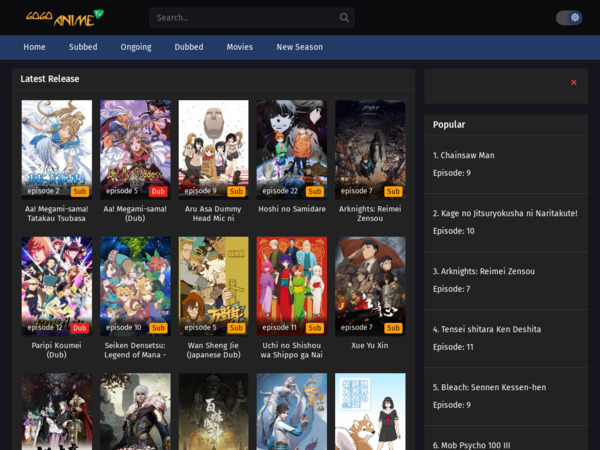Open Paripi Koumei (Dub) poster
600x450 pixels.
tap(57, 286)
